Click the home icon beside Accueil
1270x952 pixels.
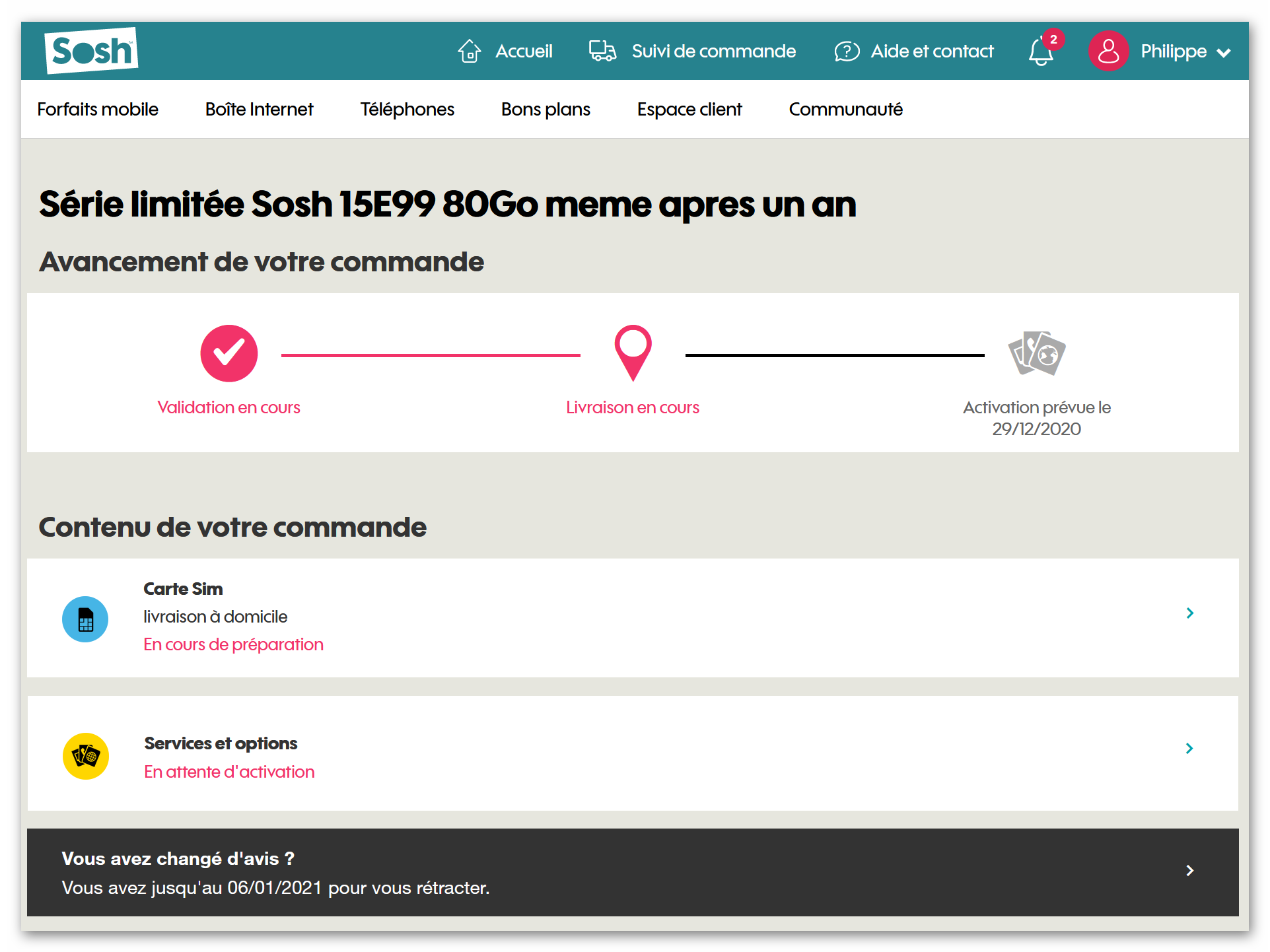[469, 51]
